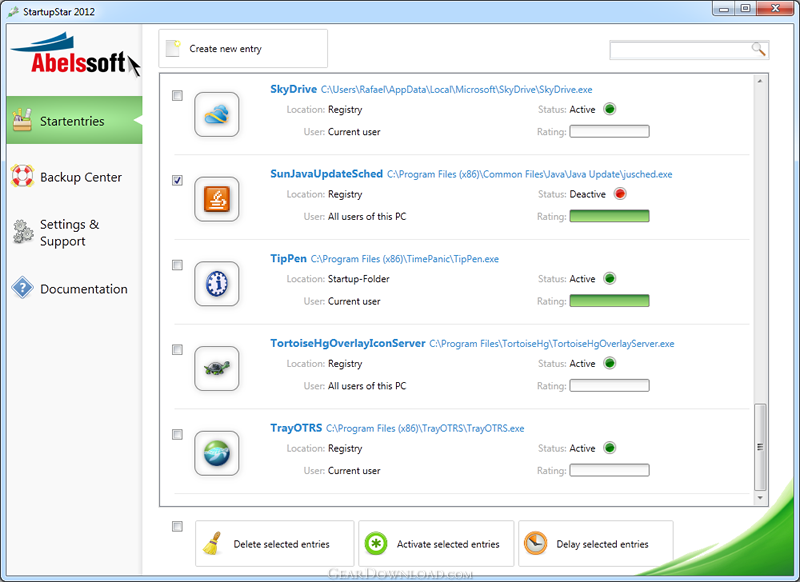Click the SkyDrive rating bar
800x582 pixels.
(x=609, y=132)
